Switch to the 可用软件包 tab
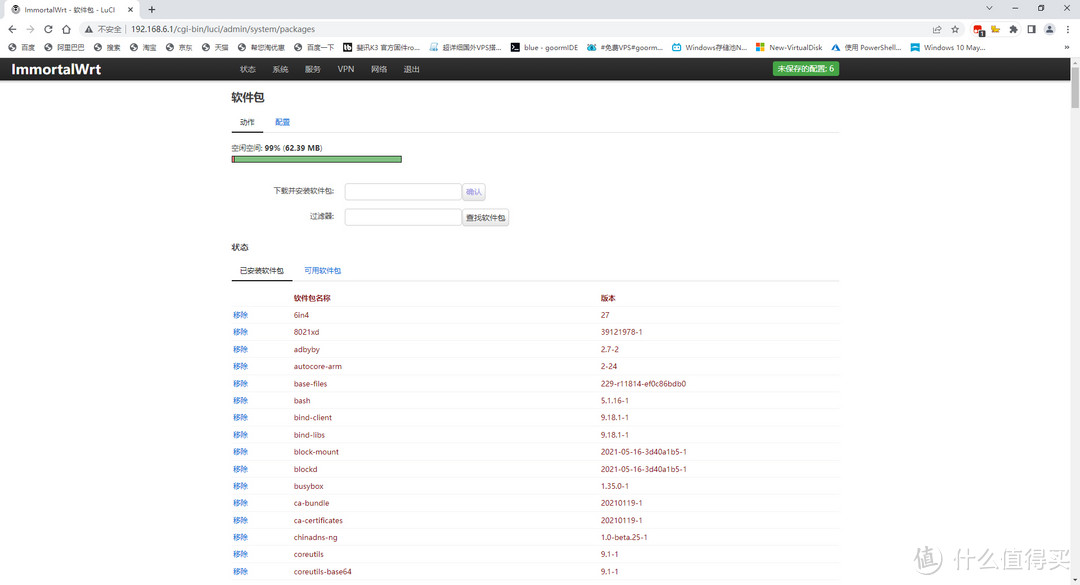 [x=322, y=271]
